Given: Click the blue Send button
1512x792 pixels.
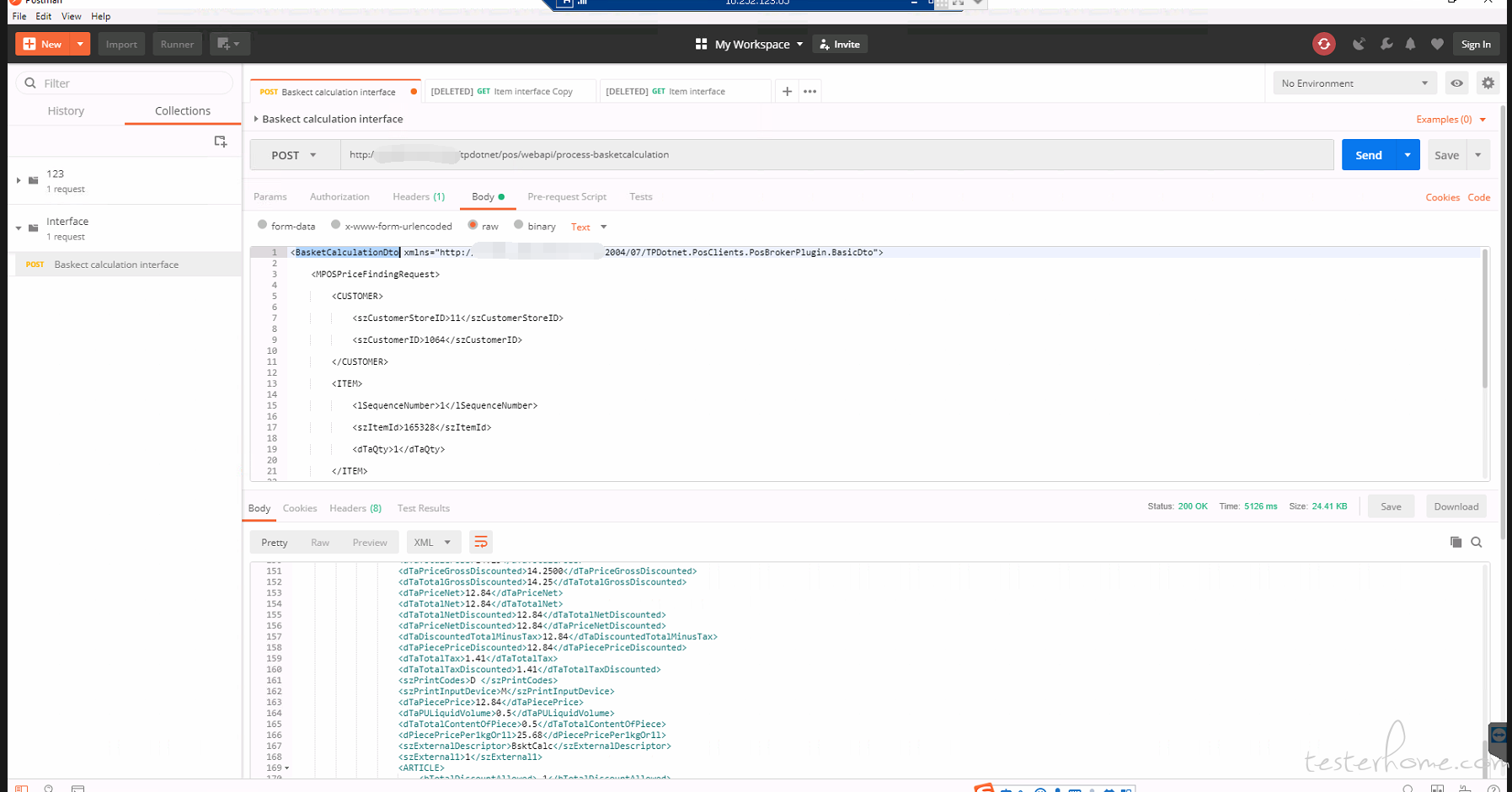Looking at the screenshot, I should [1368, 155].
